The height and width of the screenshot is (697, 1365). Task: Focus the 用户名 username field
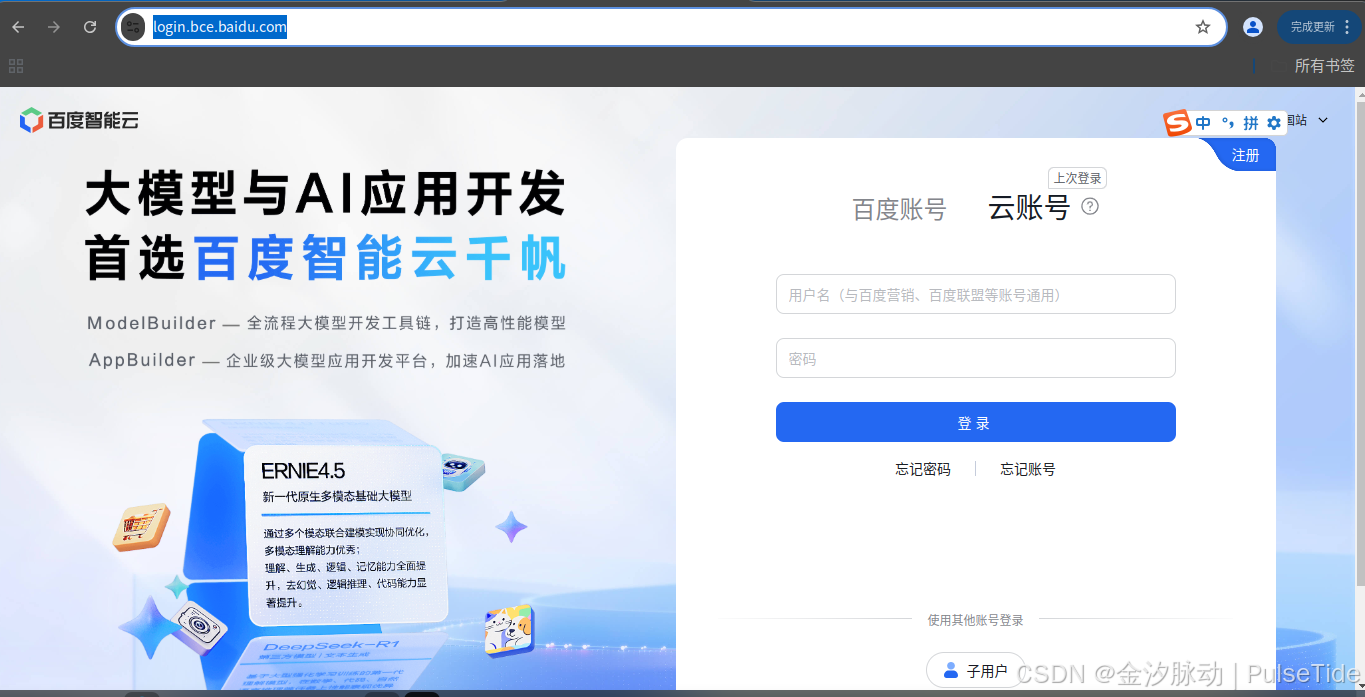pos(975,294)
